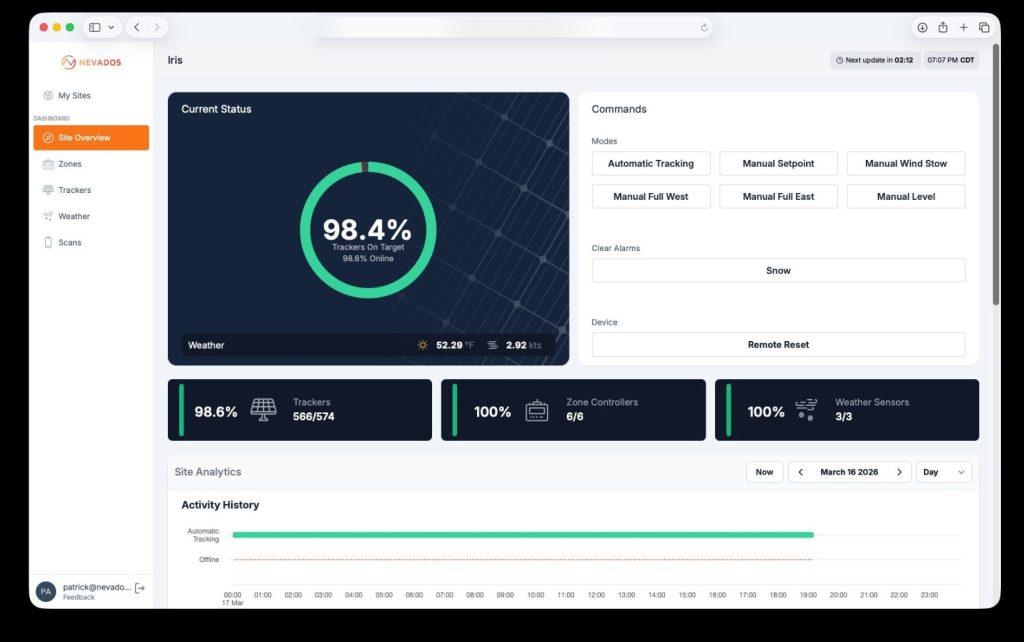Click the logout icon beside the user email

pyautogui.click(x=139, y=588)
